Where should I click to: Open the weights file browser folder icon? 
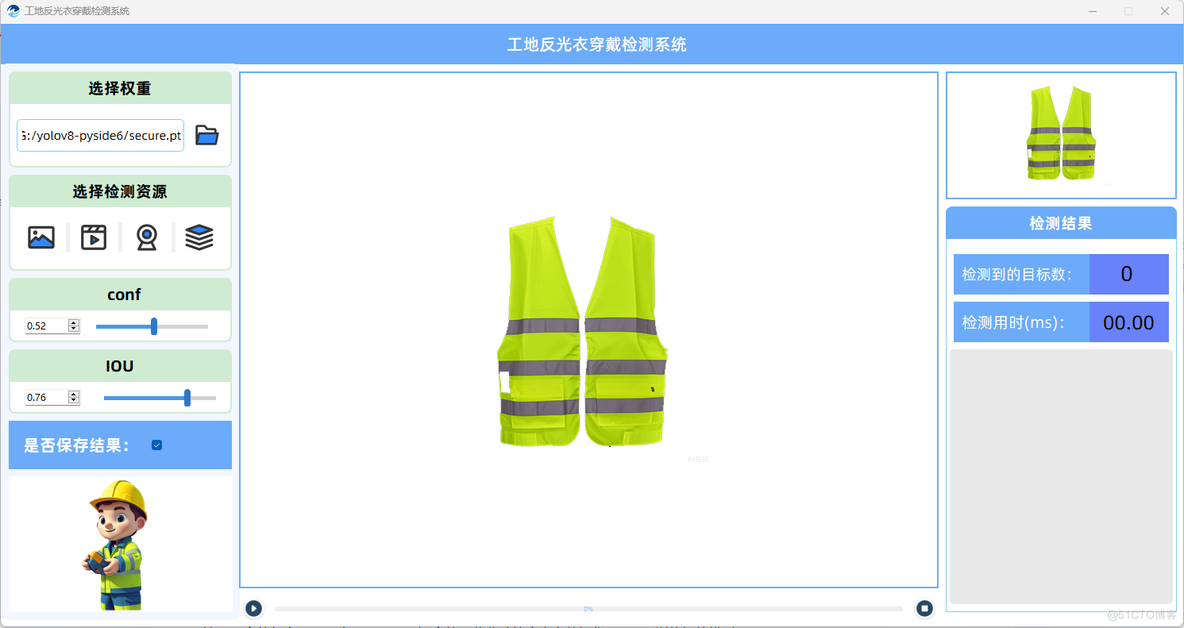click(x=207, y=135)
